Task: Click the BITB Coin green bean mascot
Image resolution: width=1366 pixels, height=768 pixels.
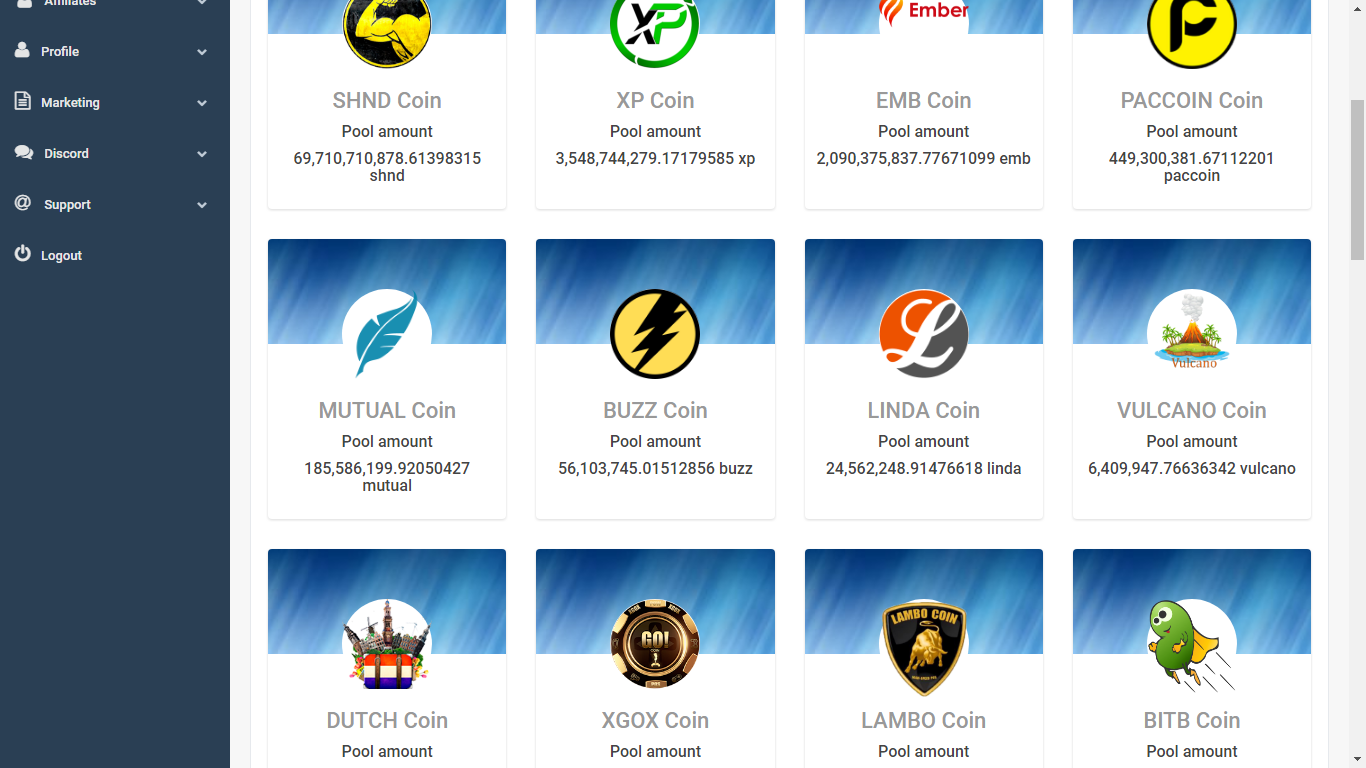Action: coord(1192,645)
